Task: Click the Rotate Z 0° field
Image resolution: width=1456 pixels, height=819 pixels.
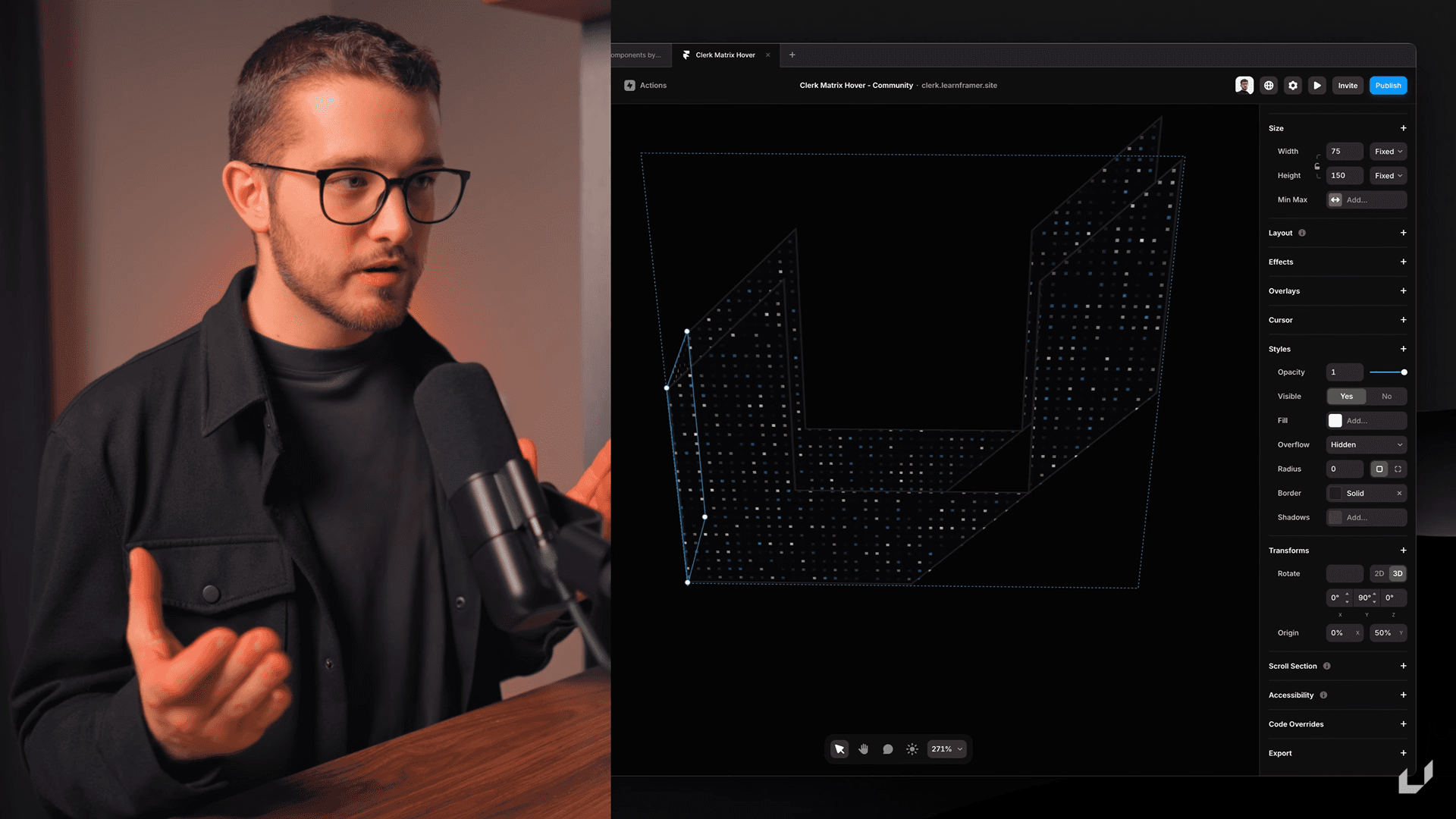Action: tap(1393, 598)
